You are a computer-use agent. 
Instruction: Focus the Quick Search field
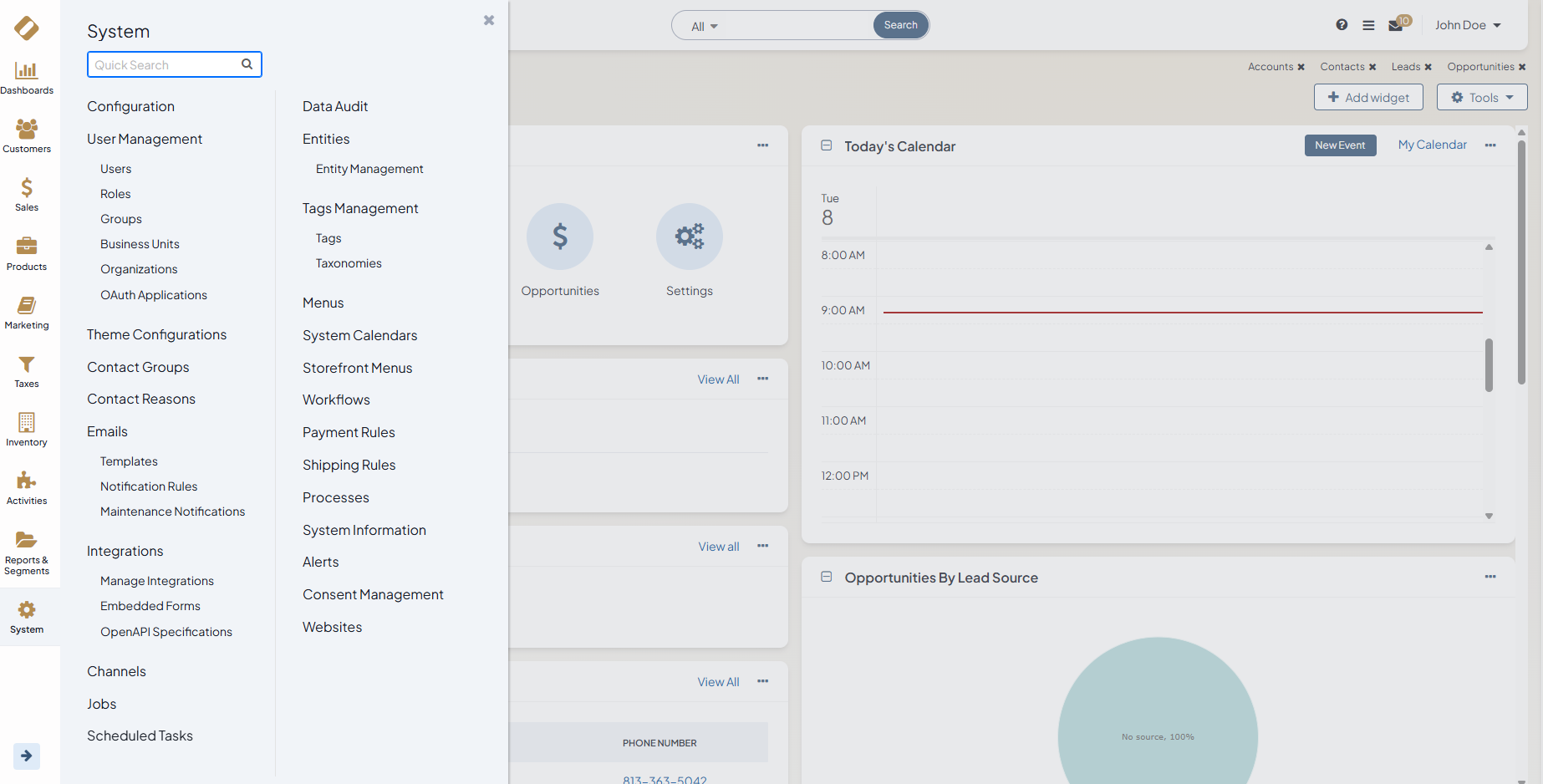coord(166,64)
